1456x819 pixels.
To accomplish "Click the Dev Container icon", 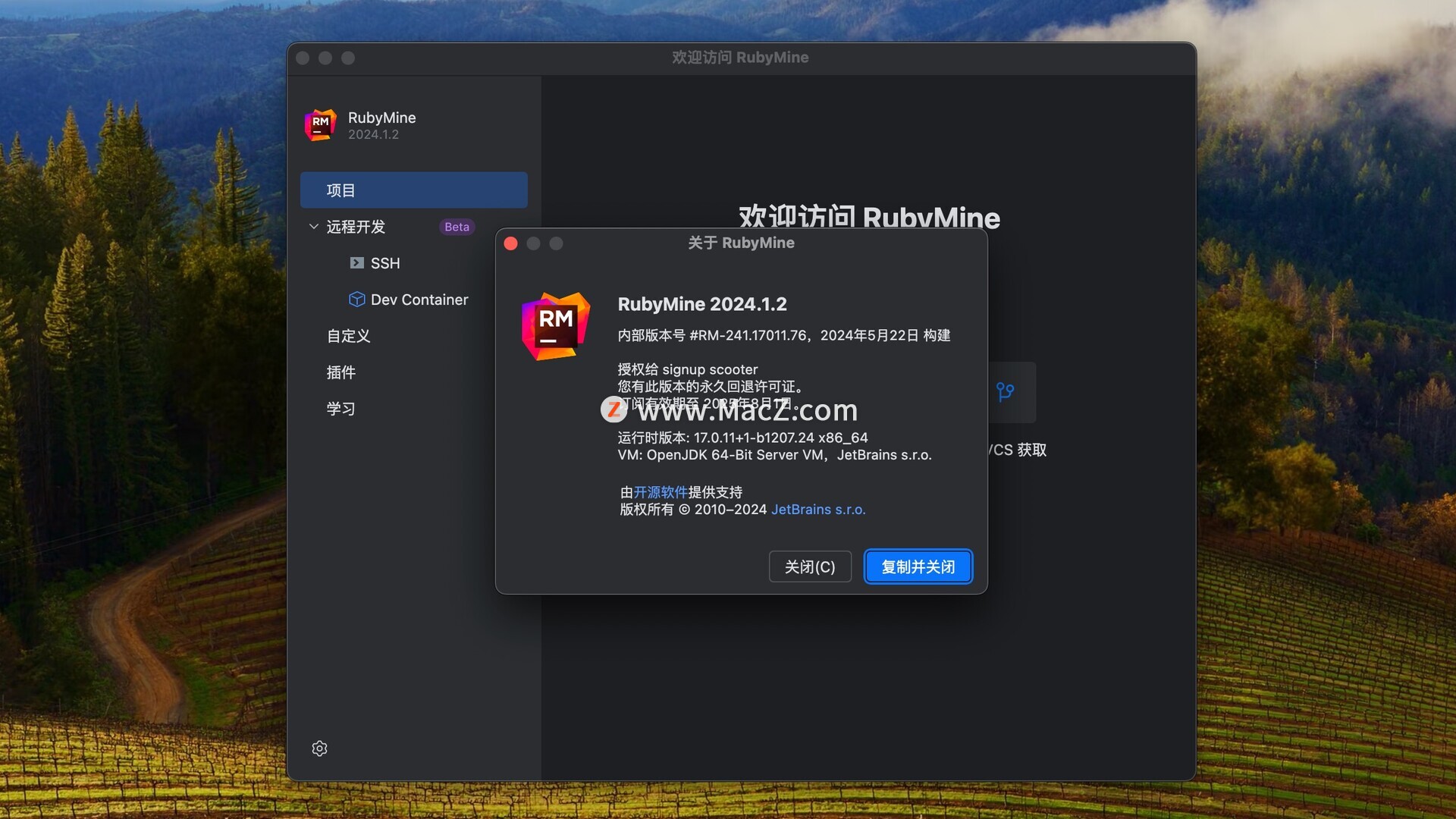I will click(x=354, y=299).
